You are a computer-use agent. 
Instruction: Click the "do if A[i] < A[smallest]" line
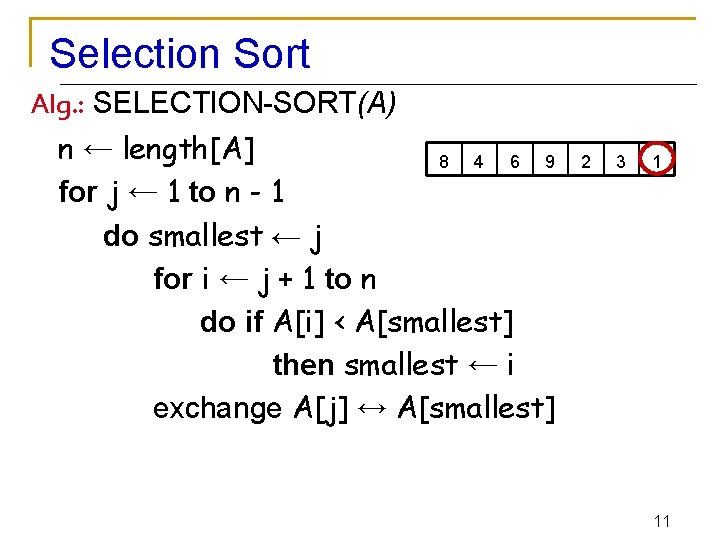tap(357, 322)
